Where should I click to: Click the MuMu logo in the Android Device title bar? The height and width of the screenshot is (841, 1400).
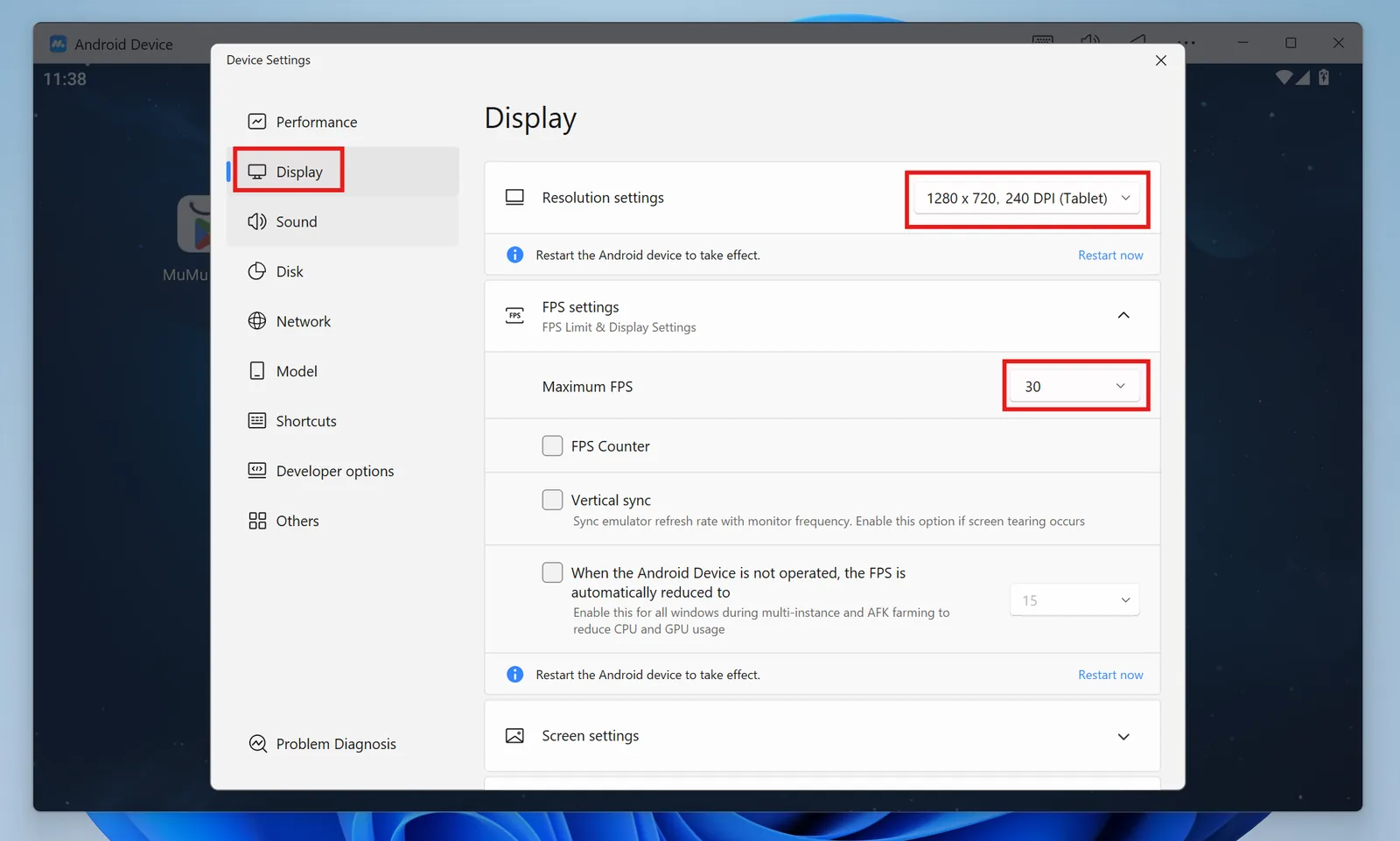tap(59, 44)
